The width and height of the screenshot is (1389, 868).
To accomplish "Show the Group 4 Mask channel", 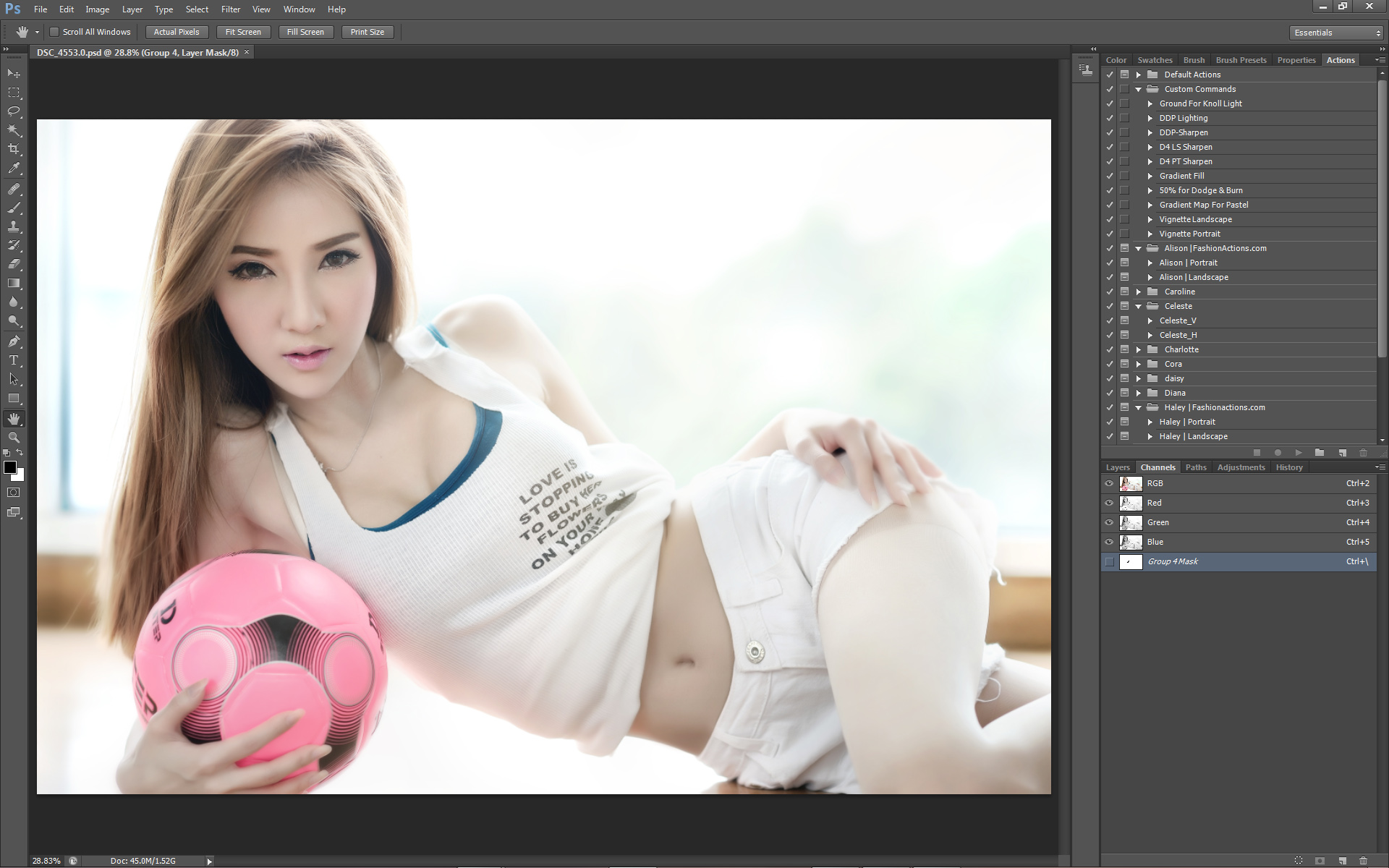I will point(1109,561).
